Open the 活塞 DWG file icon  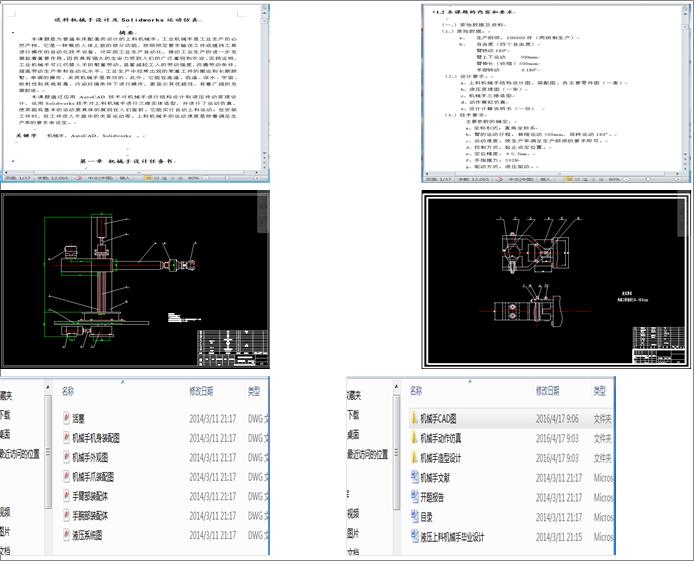click(66, 419)
